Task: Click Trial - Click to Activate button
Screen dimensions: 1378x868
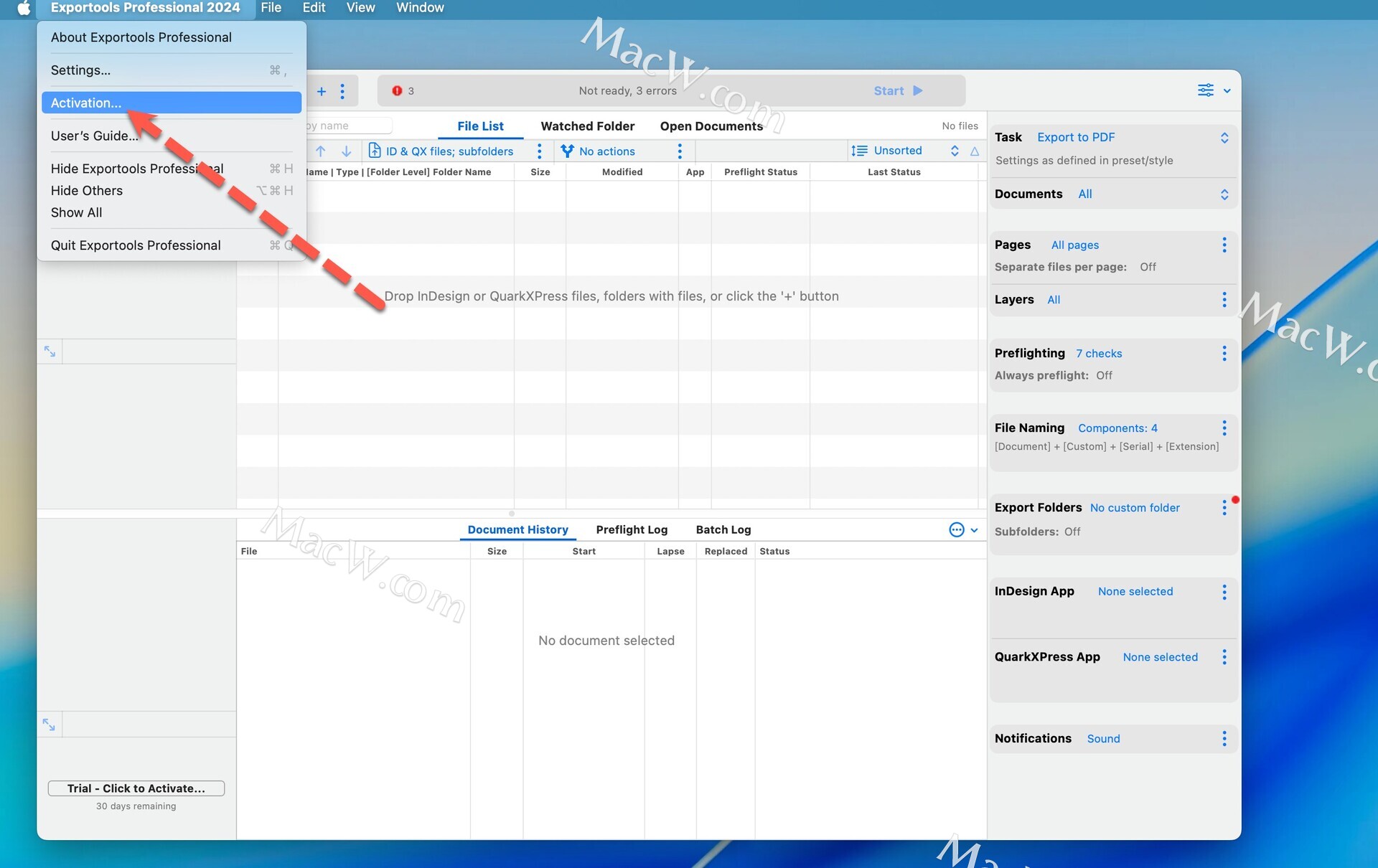Action: point(136,788)
